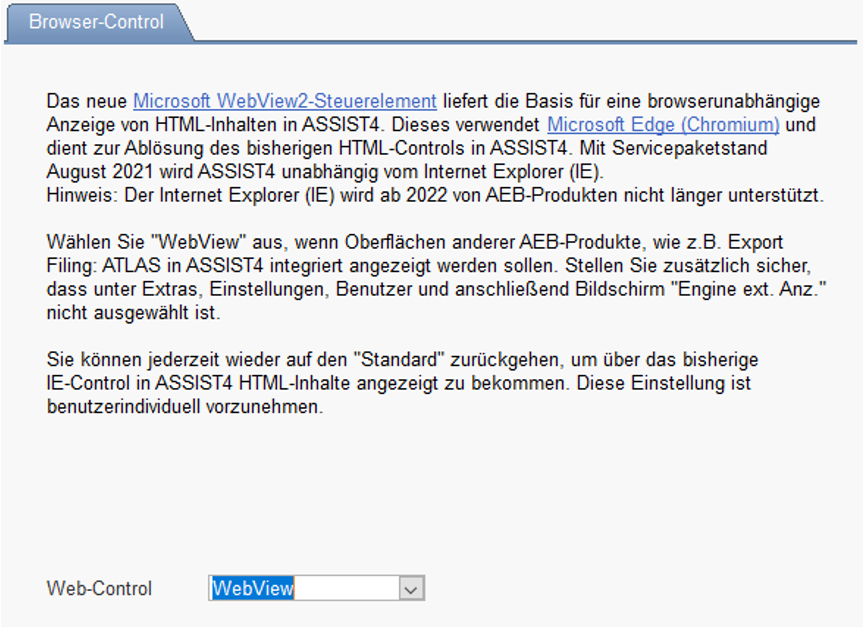Click the text "Export Filing: ATLAS"
863x627 pixels.
[110, 267]
